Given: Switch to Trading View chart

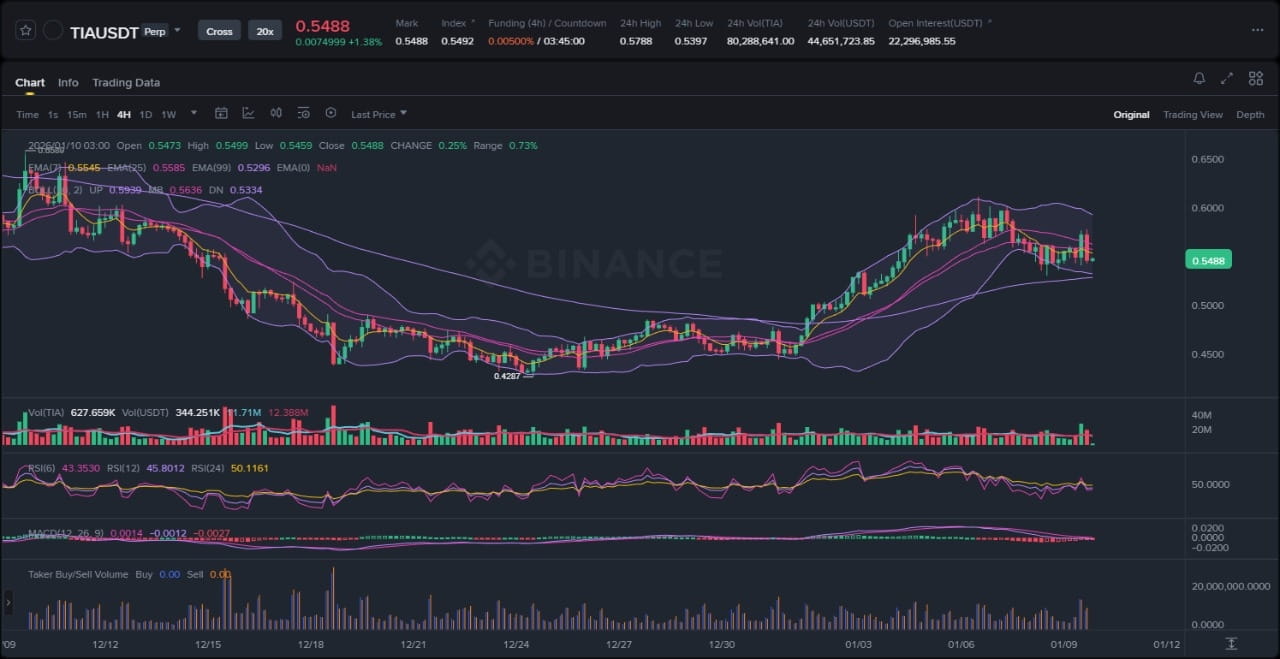Looking at the screenshot, I should (1192, 115).
